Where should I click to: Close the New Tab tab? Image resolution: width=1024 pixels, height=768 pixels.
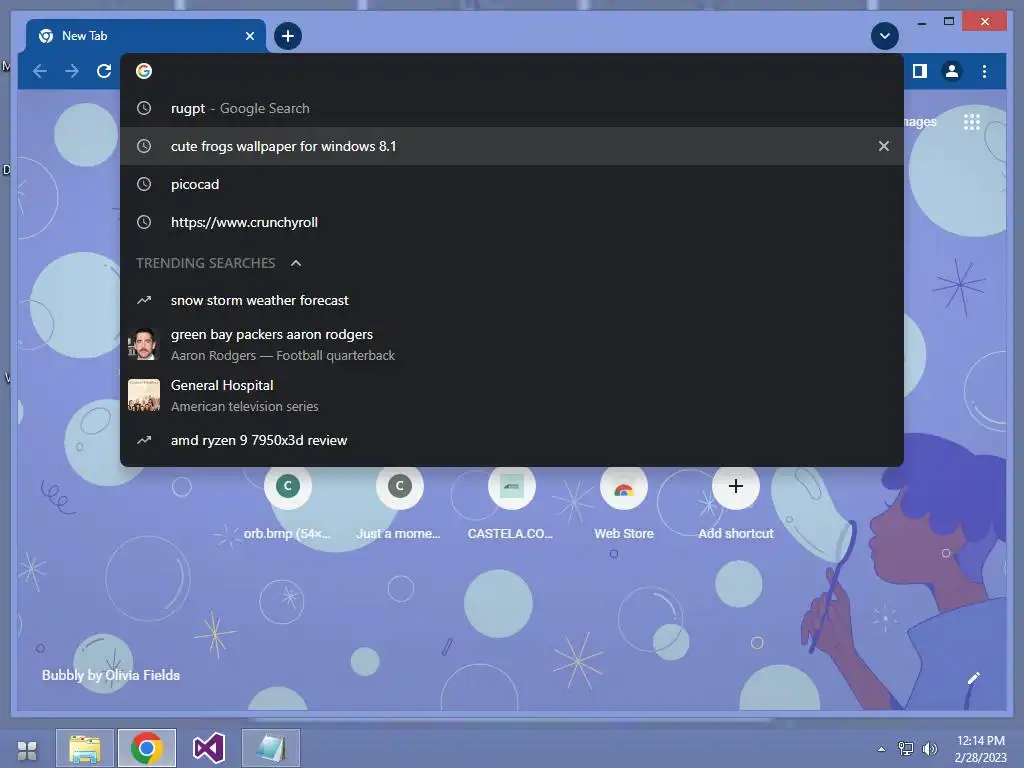click(x=249, y=36)
